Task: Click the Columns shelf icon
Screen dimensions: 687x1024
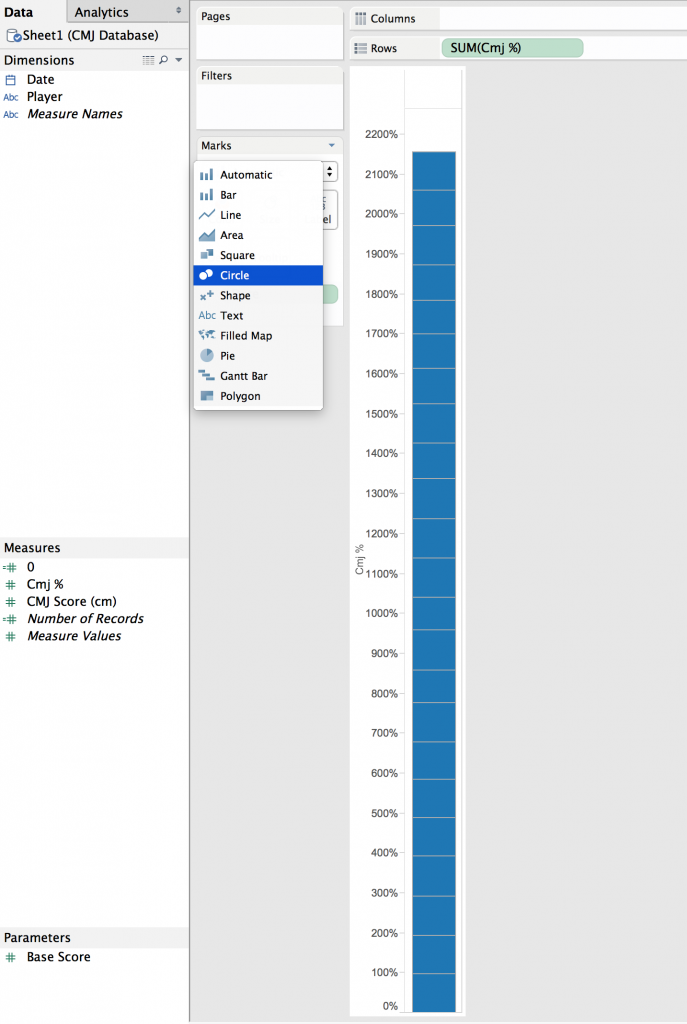Action: (360, 18)
